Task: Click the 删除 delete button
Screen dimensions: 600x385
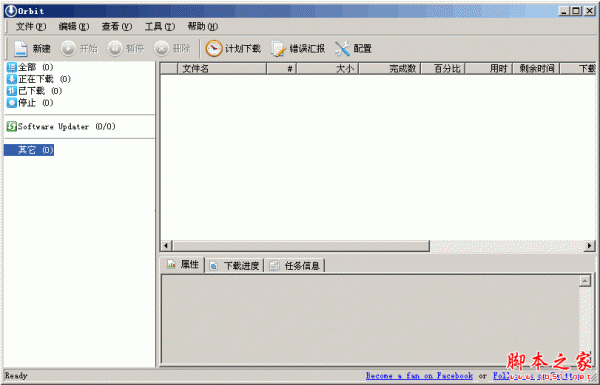Action: [172, 49]
